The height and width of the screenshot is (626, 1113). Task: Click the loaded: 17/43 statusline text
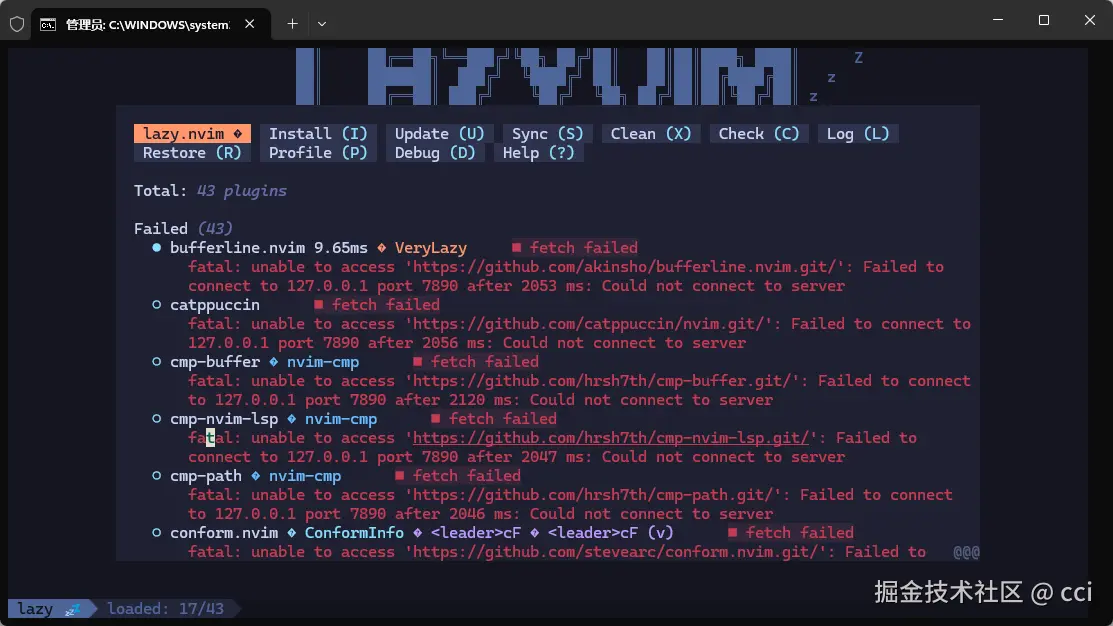point(165,608)
